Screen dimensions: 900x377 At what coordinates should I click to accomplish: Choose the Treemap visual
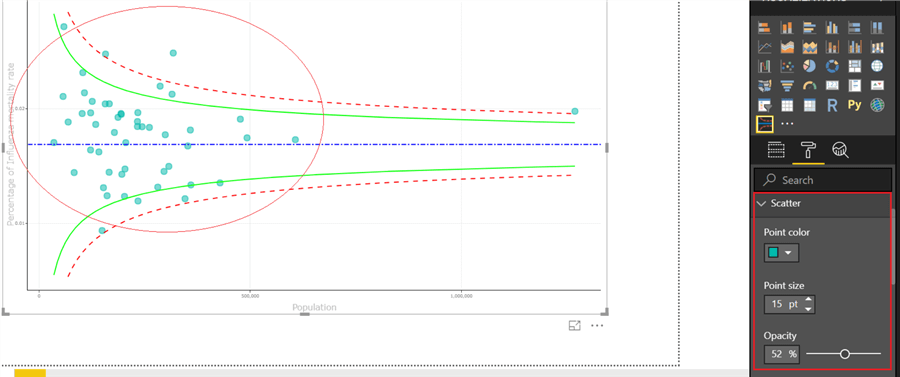pyautogui.click(x=855, y=67)
